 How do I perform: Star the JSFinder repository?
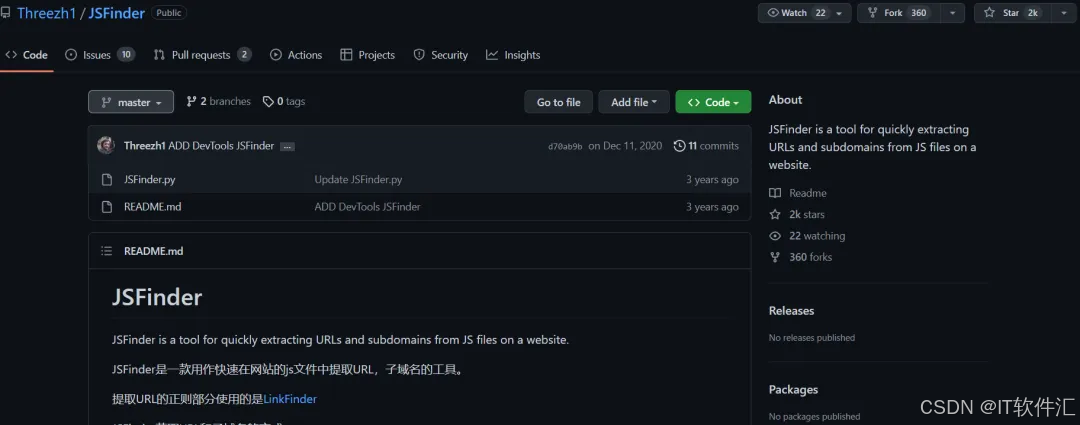[x=1010, y=13]
